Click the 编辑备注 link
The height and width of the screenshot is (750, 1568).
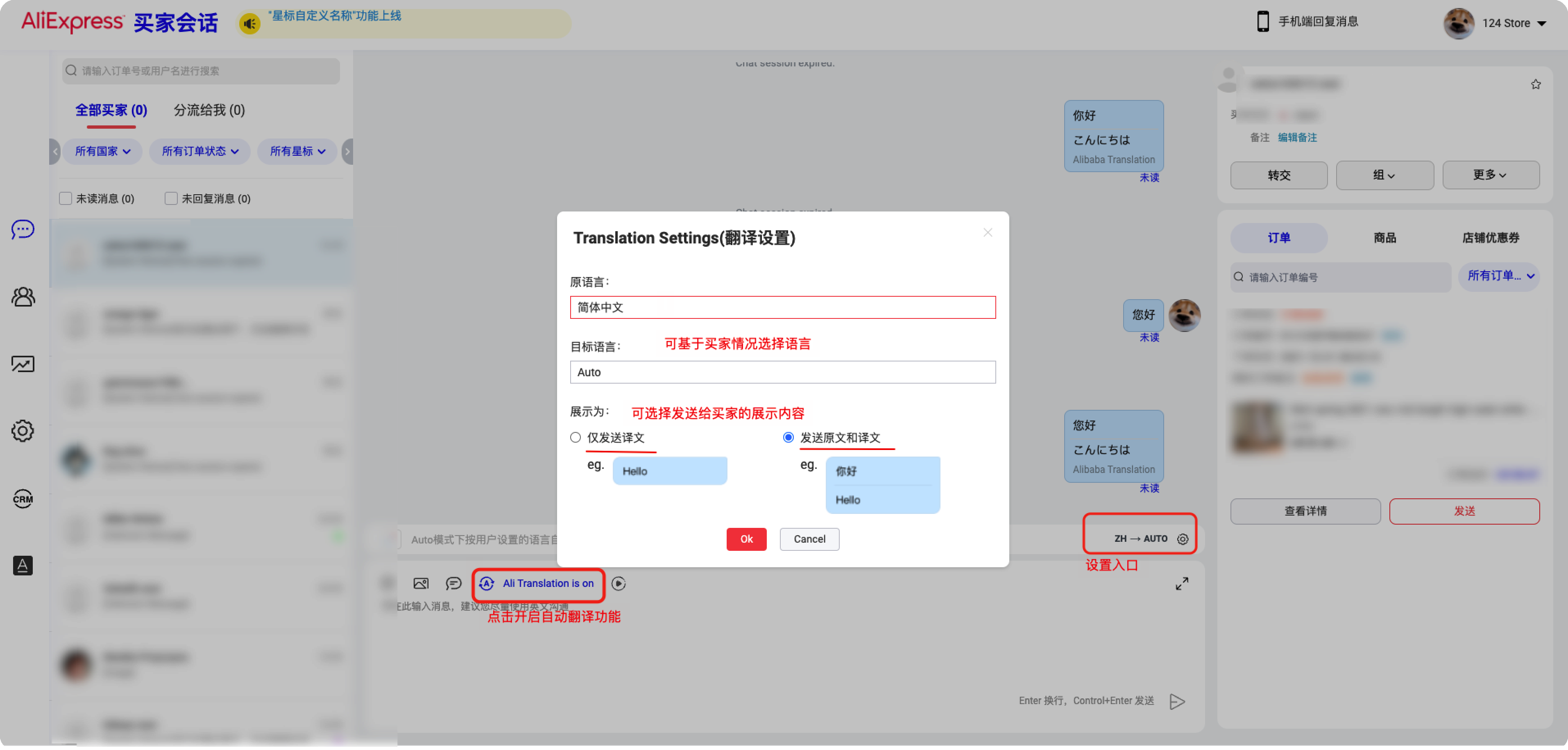tap(1296, 138)
